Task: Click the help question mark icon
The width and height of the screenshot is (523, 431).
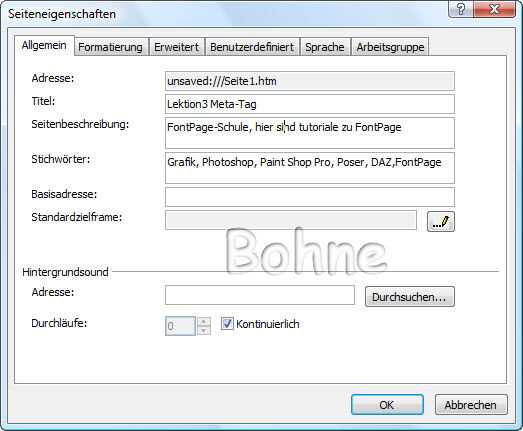Action: (461, 9)
